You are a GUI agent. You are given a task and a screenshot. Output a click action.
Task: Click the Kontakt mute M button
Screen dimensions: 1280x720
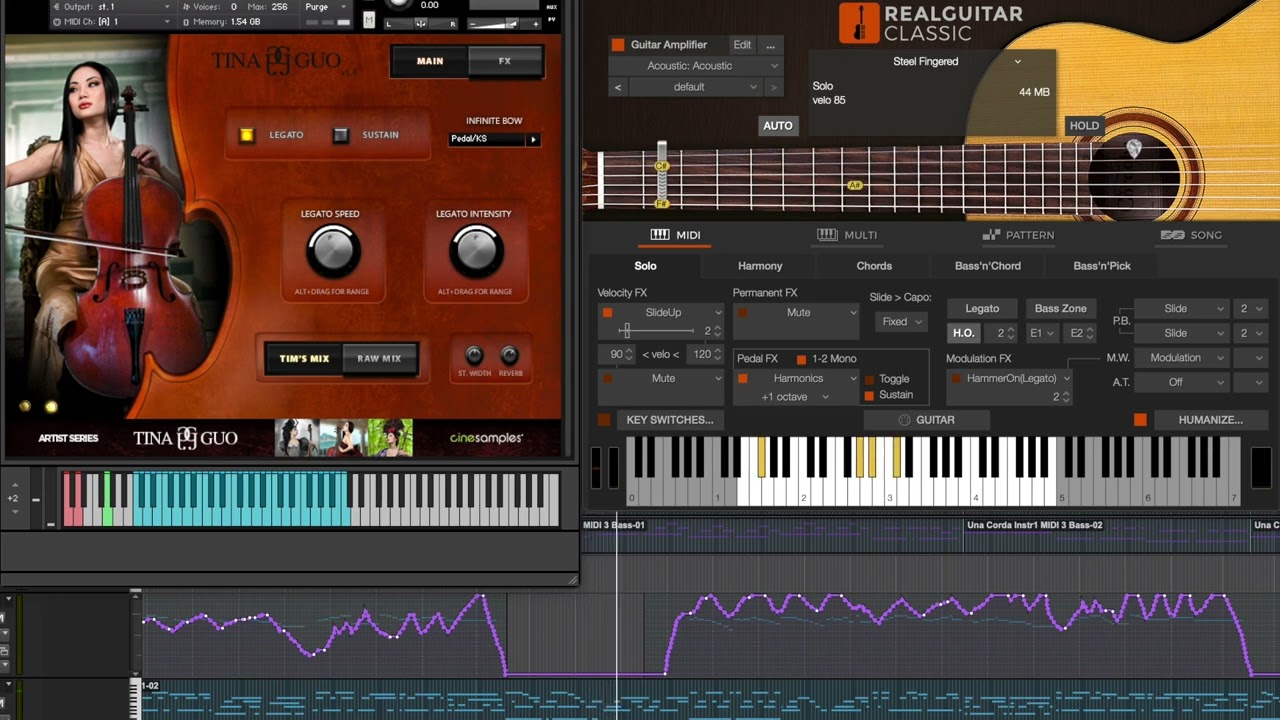(369, 19)
